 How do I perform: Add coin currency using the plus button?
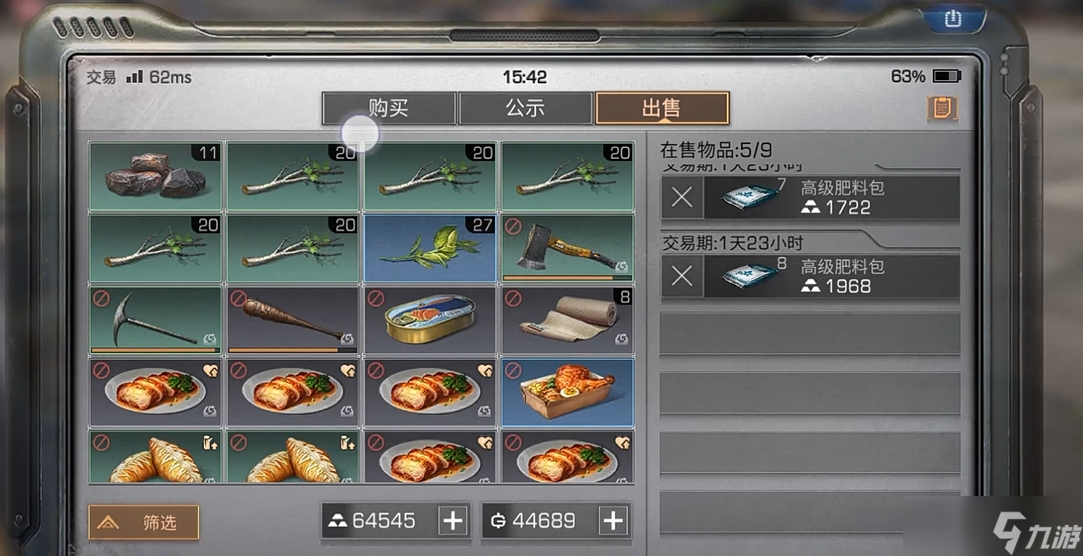click(x=613, y=521)
